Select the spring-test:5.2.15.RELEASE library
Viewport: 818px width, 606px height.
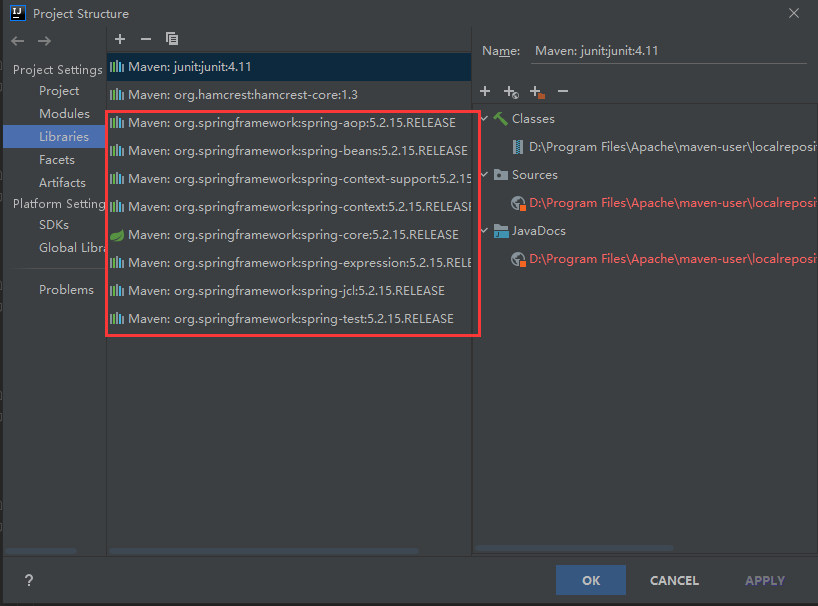[x=289, y=319]
